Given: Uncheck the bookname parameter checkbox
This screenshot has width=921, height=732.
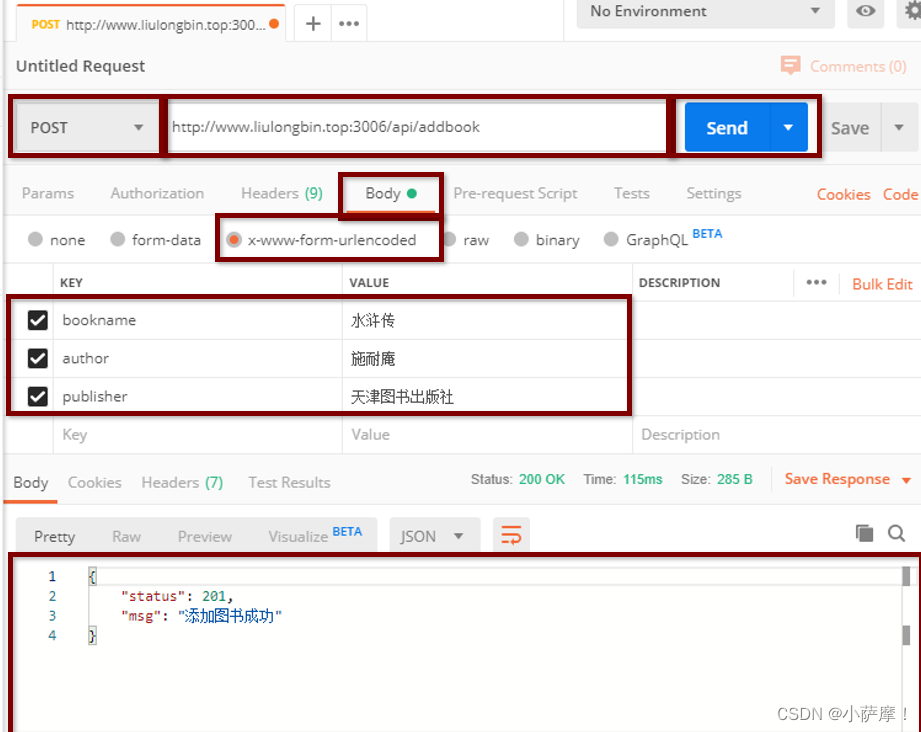Looking at the screenshot, I should click(x=38, y=320).
